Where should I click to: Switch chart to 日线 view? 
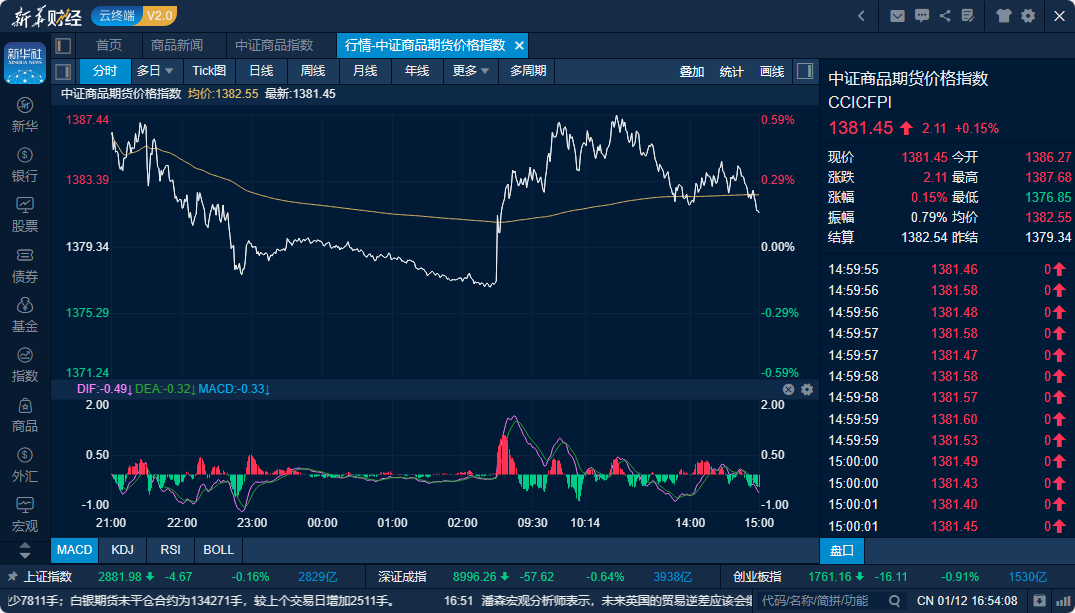pos(261,71)
